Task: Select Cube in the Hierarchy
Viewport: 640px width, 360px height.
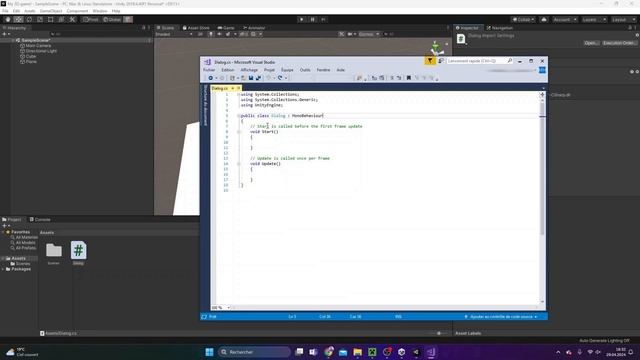Action: (x=31, y=56)
